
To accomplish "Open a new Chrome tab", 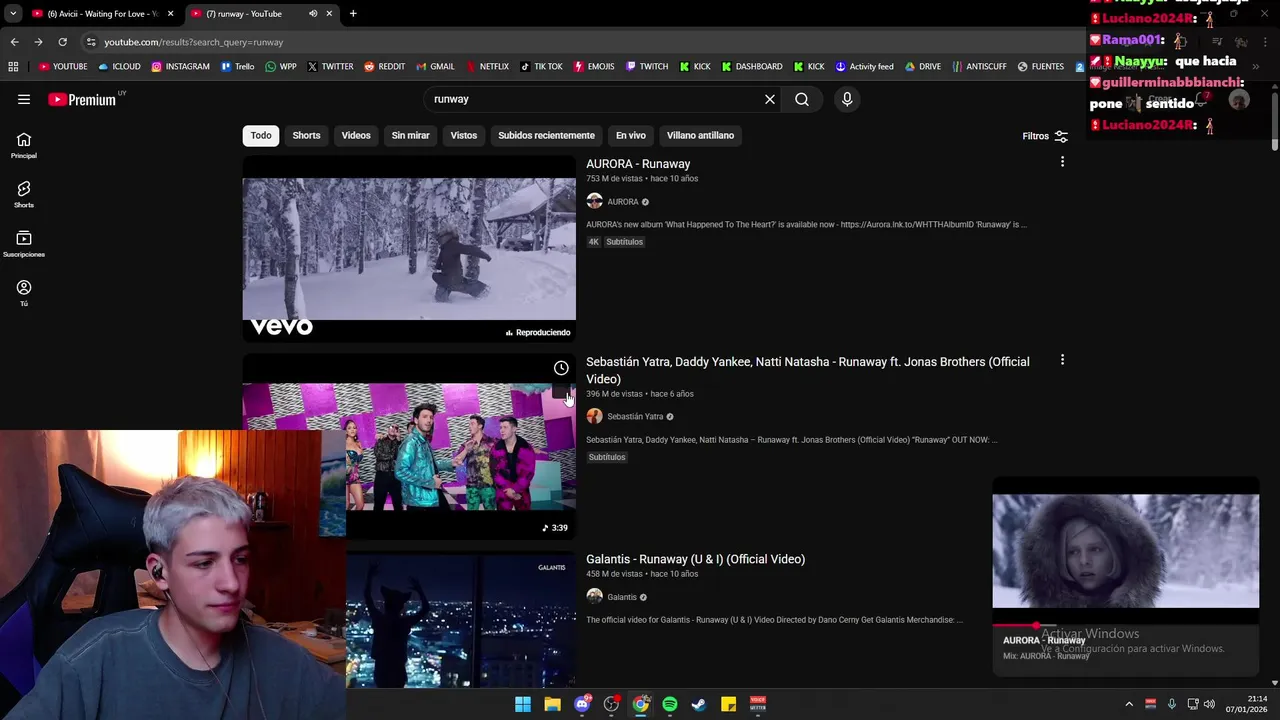I will coord(353,14).
